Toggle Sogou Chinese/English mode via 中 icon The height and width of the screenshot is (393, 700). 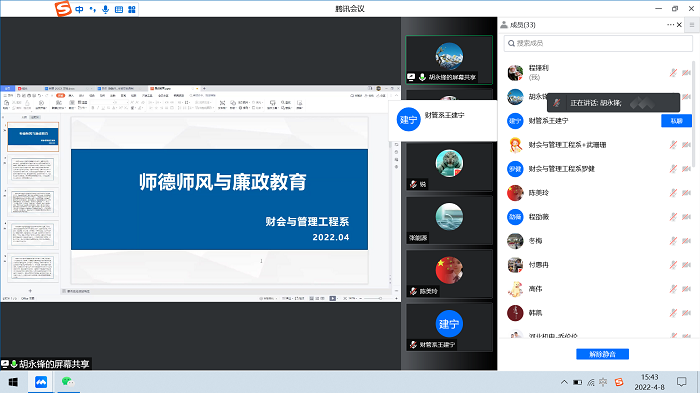pyautogui.click(x=79, y=9)
